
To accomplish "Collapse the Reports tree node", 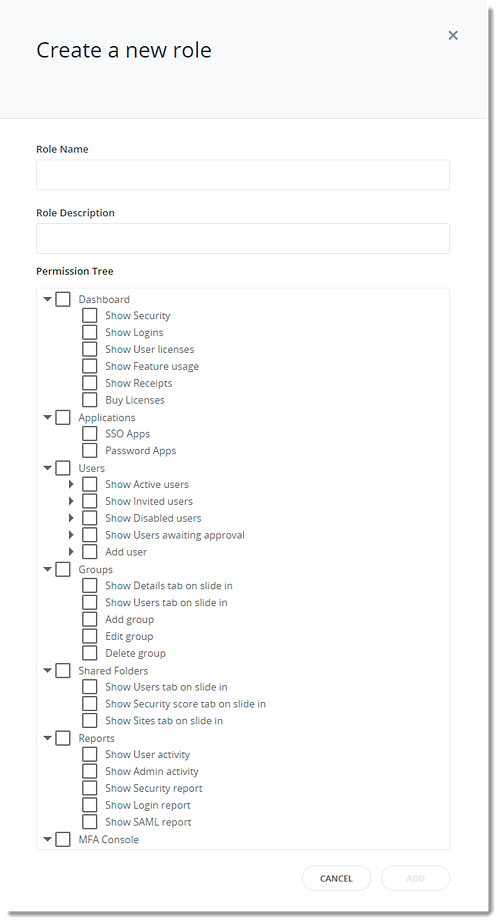I will click(x=48, y=738).
